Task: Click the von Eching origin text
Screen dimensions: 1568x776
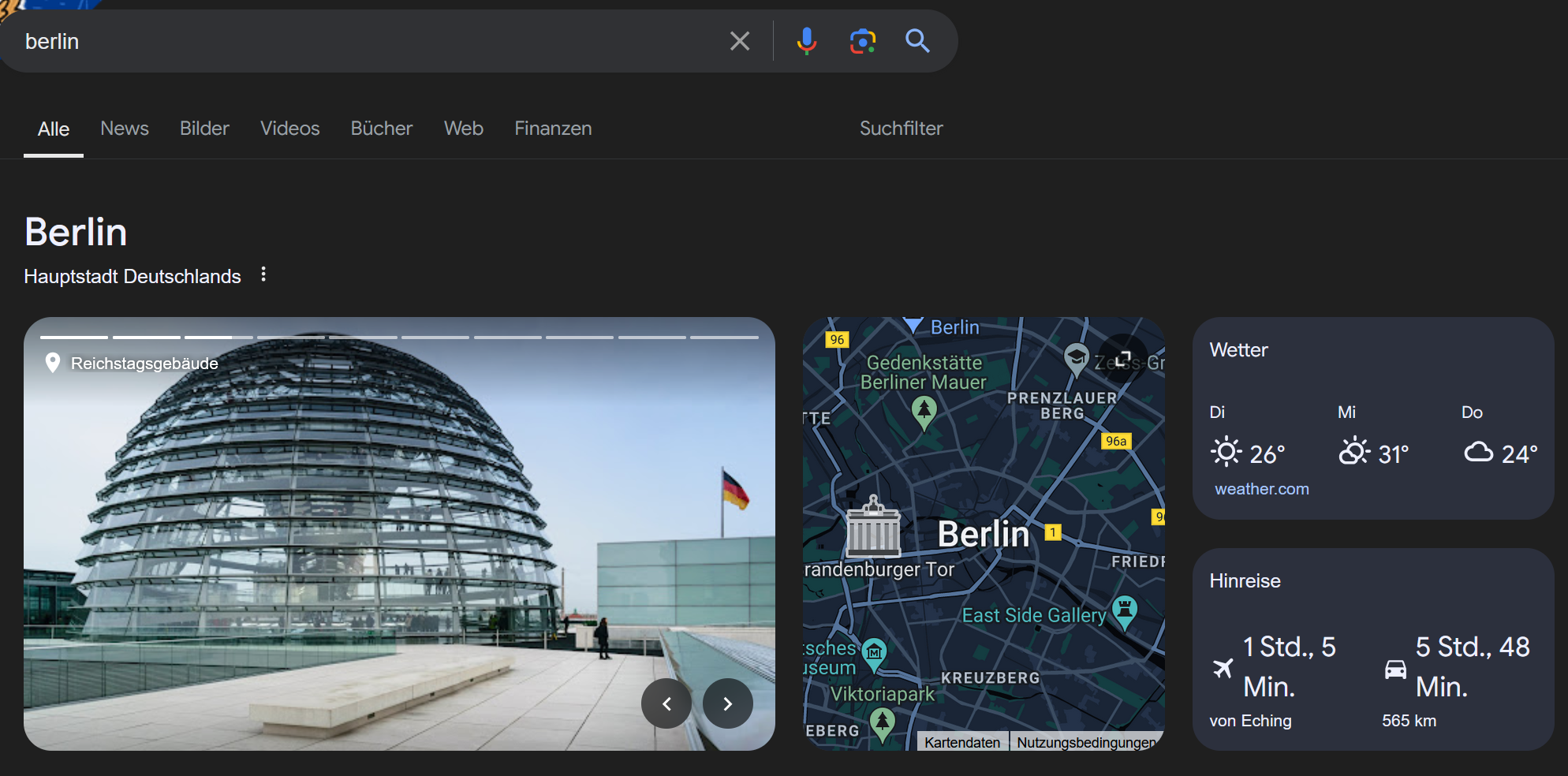Action: [x=1250, y=721]
